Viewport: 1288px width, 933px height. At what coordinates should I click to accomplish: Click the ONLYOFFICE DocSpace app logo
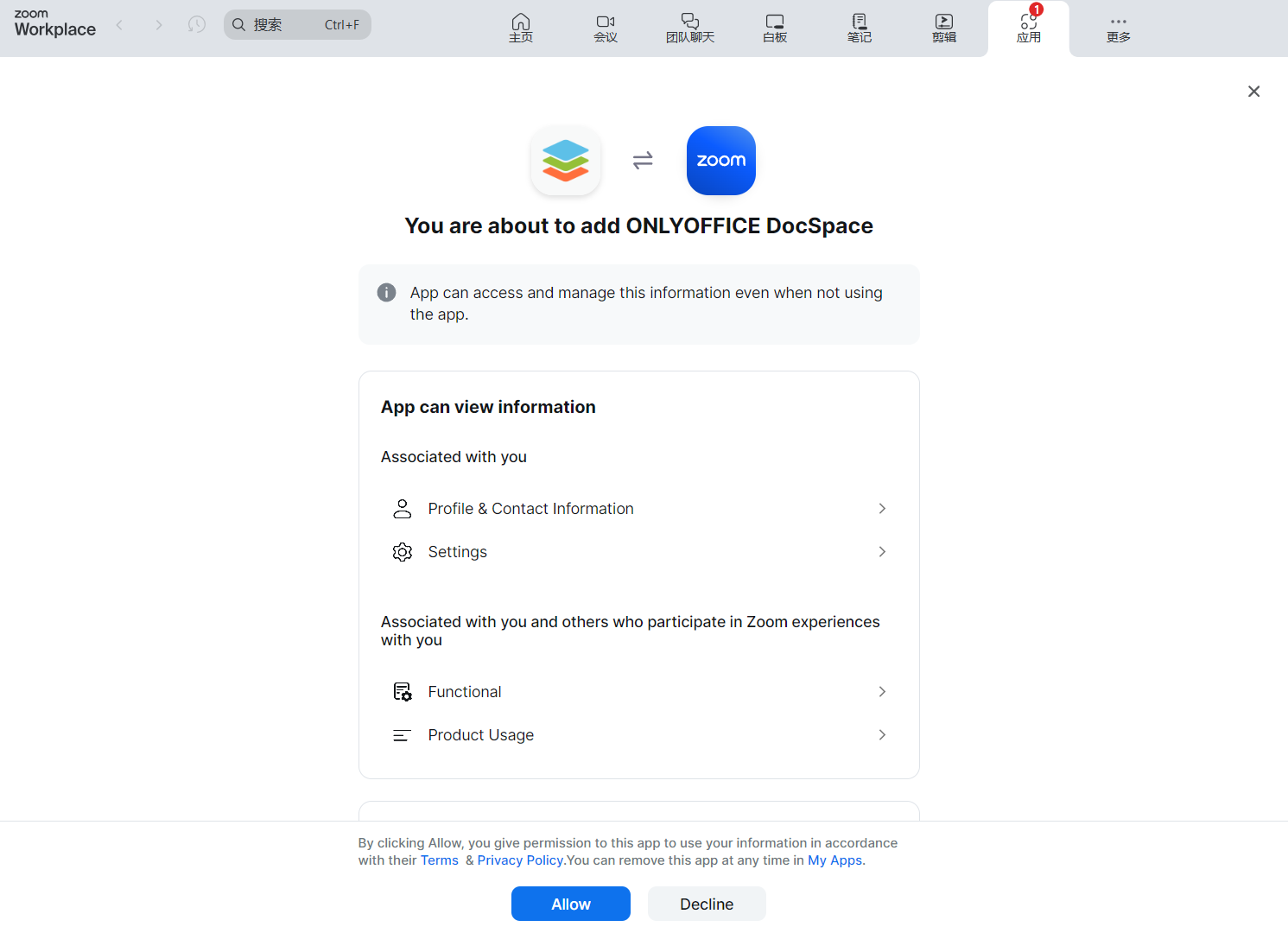click(x=566, y=161)
